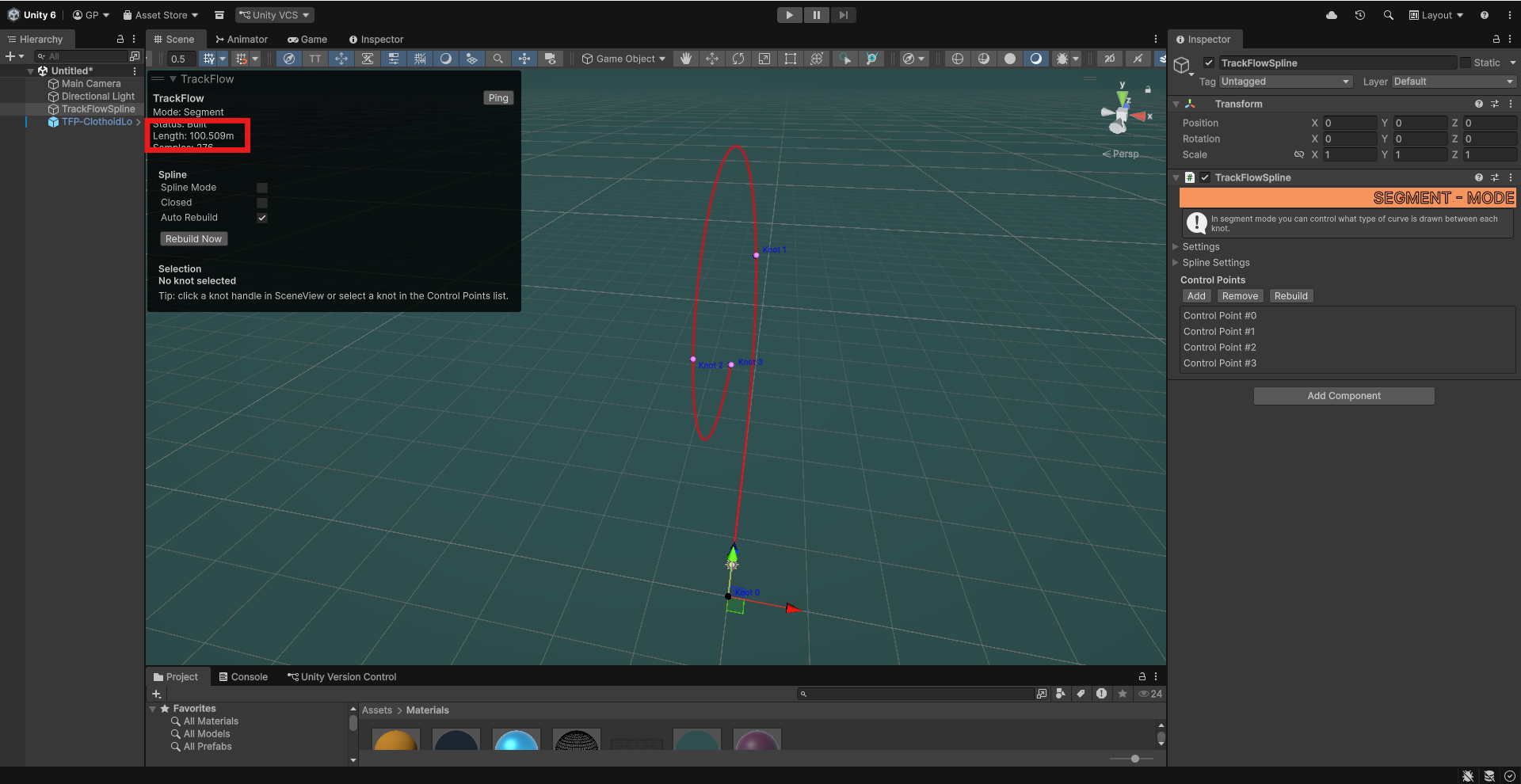Switch to the Animator tab
This screenshot has height=784, width=1521.
coord(242,40)
